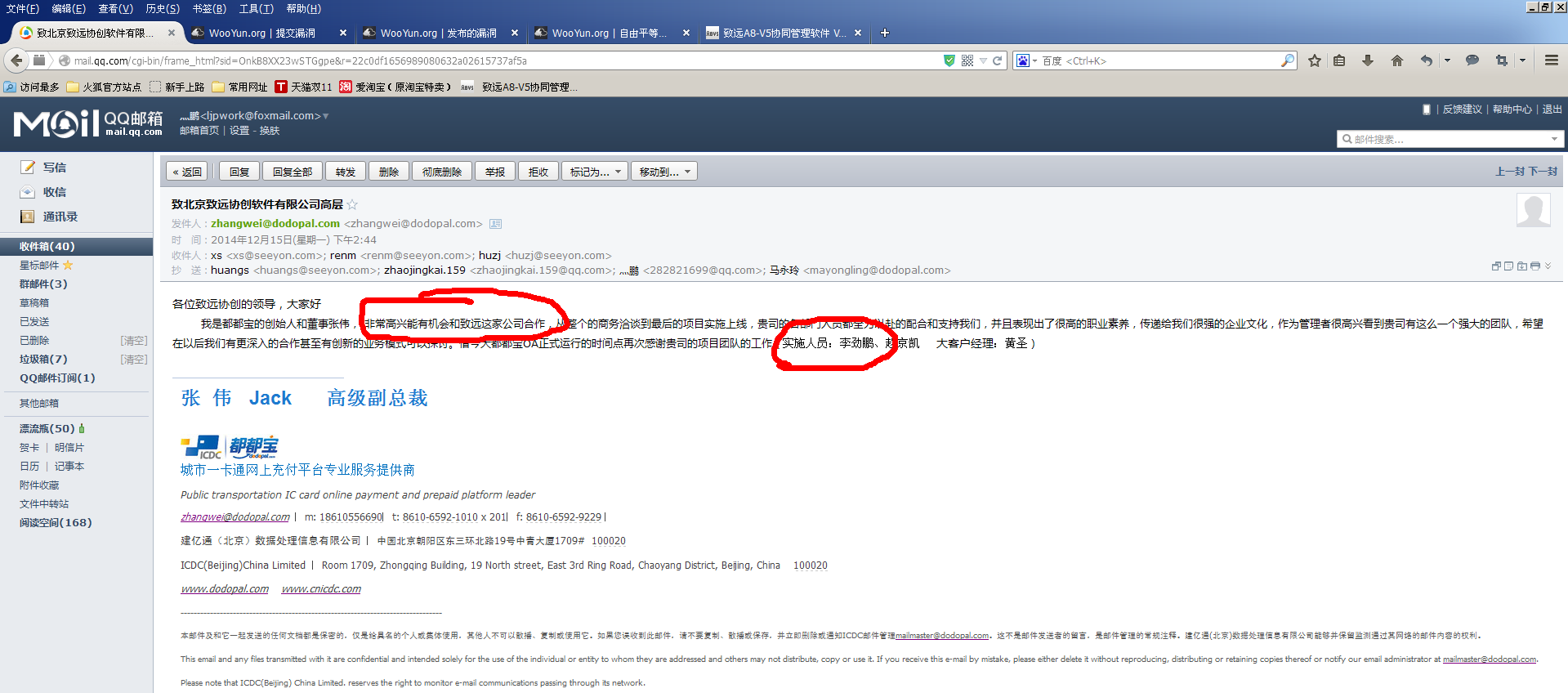
Task: Open the 帮助中心 link
Action: click(x=1512, y=110)
